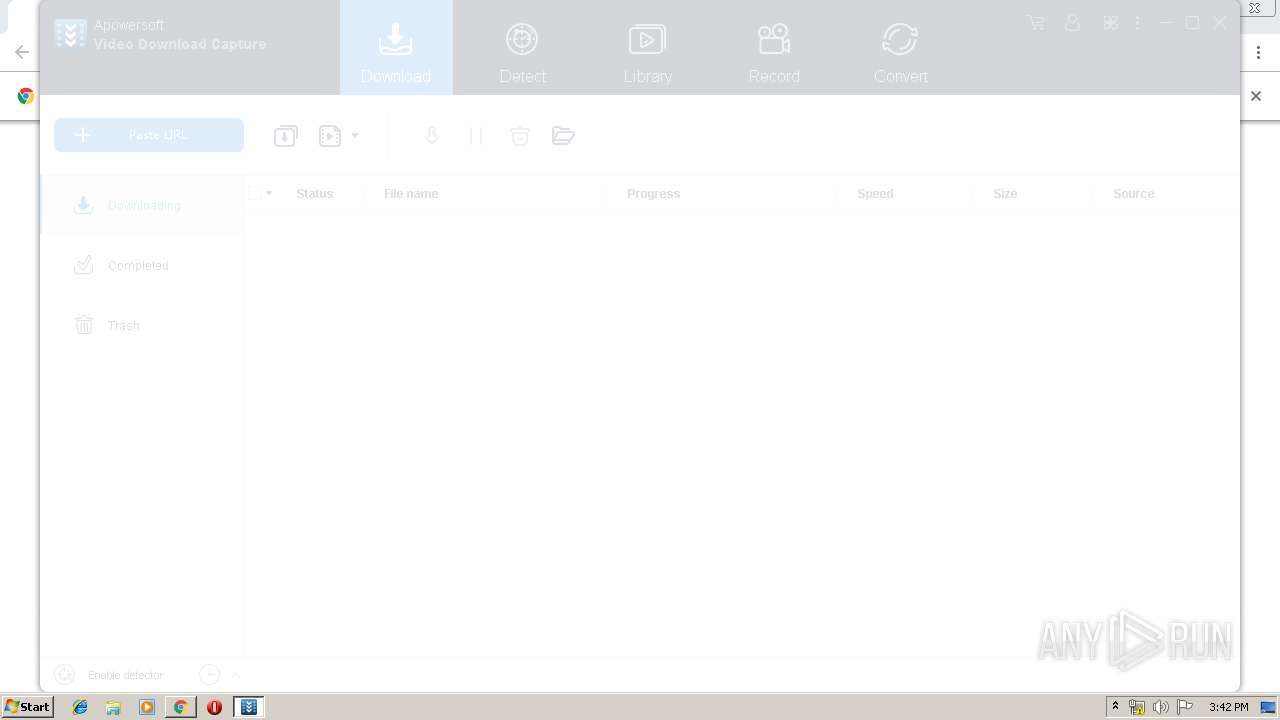Expand the arrow next to clock icon

(236, 675)
